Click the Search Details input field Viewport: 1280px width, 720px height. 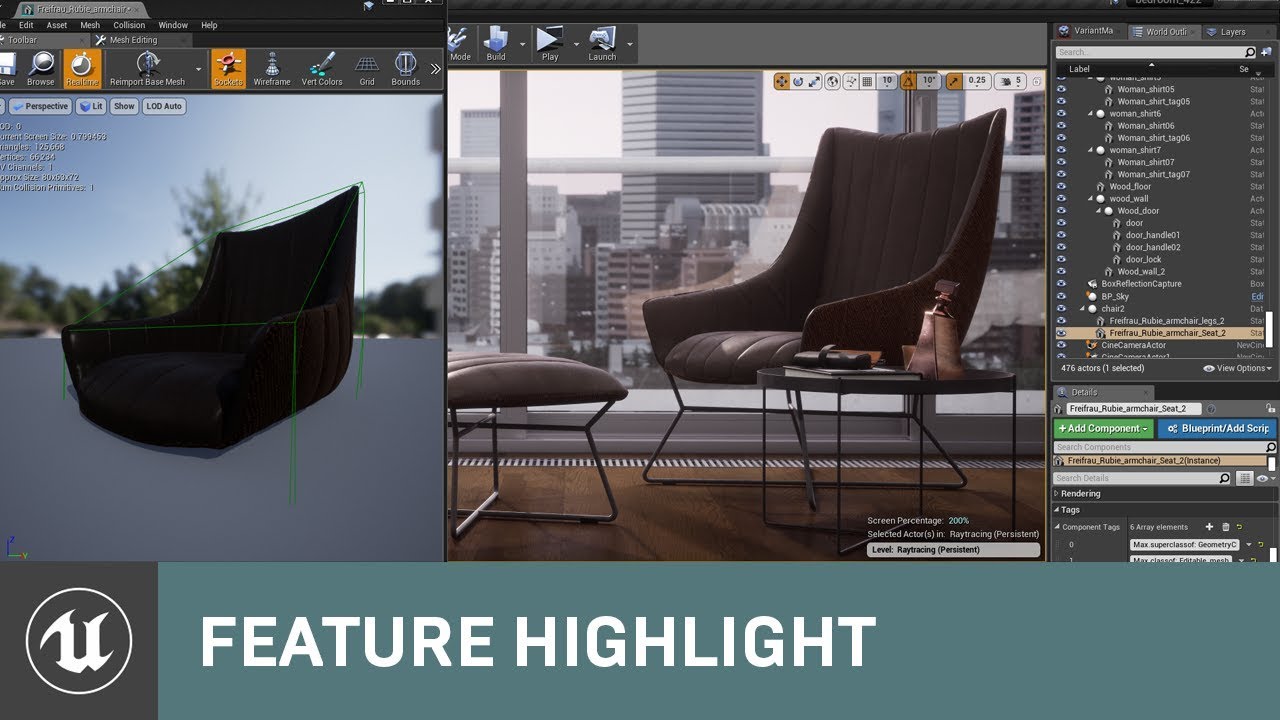(1143, 478)
